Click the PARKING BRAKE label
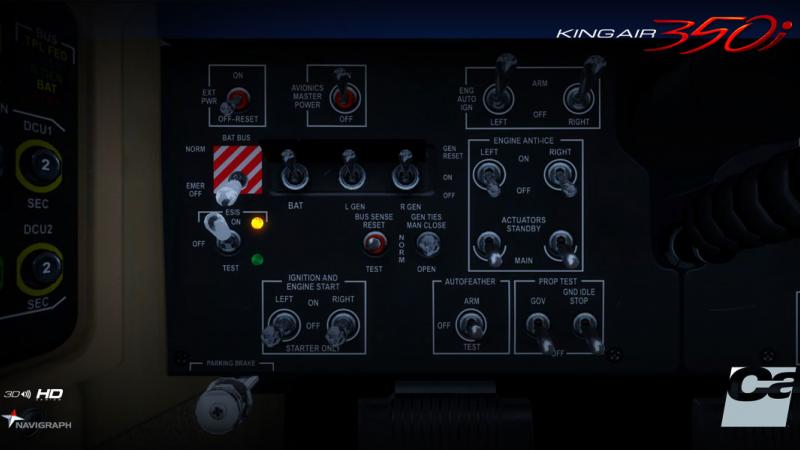 click(x=231, y=363)
